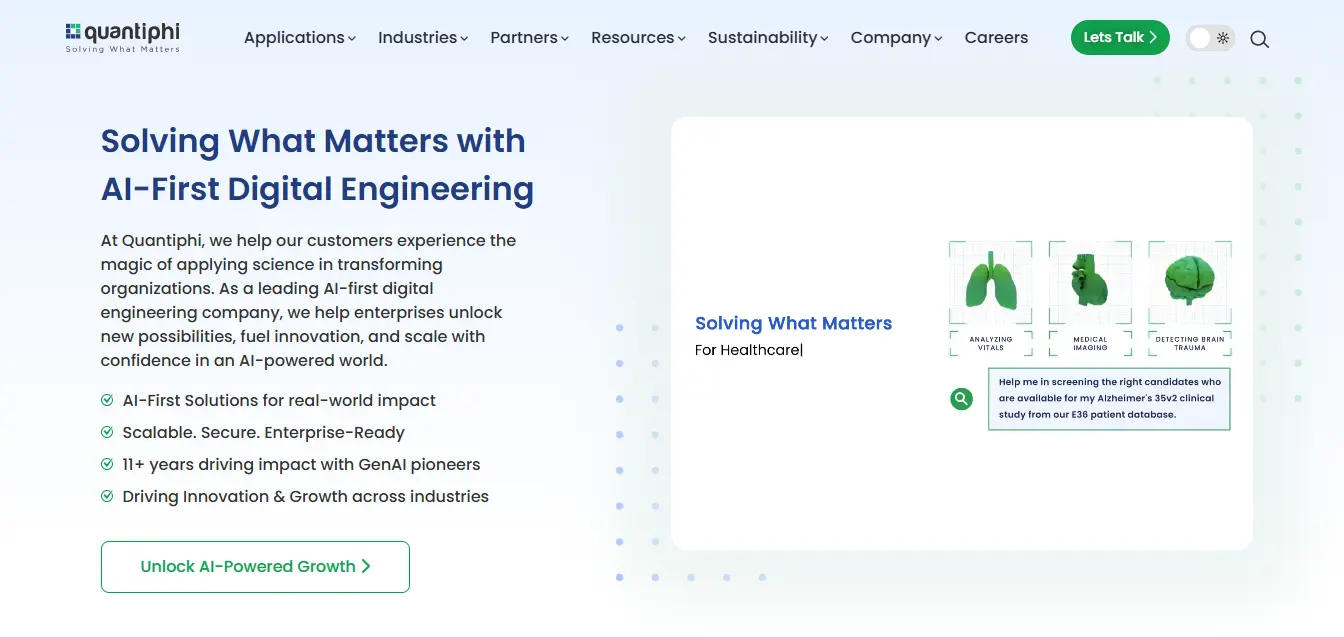Select the Detecting Brain Trauma brain image

pyautogui.click(x=1190, y=282)
